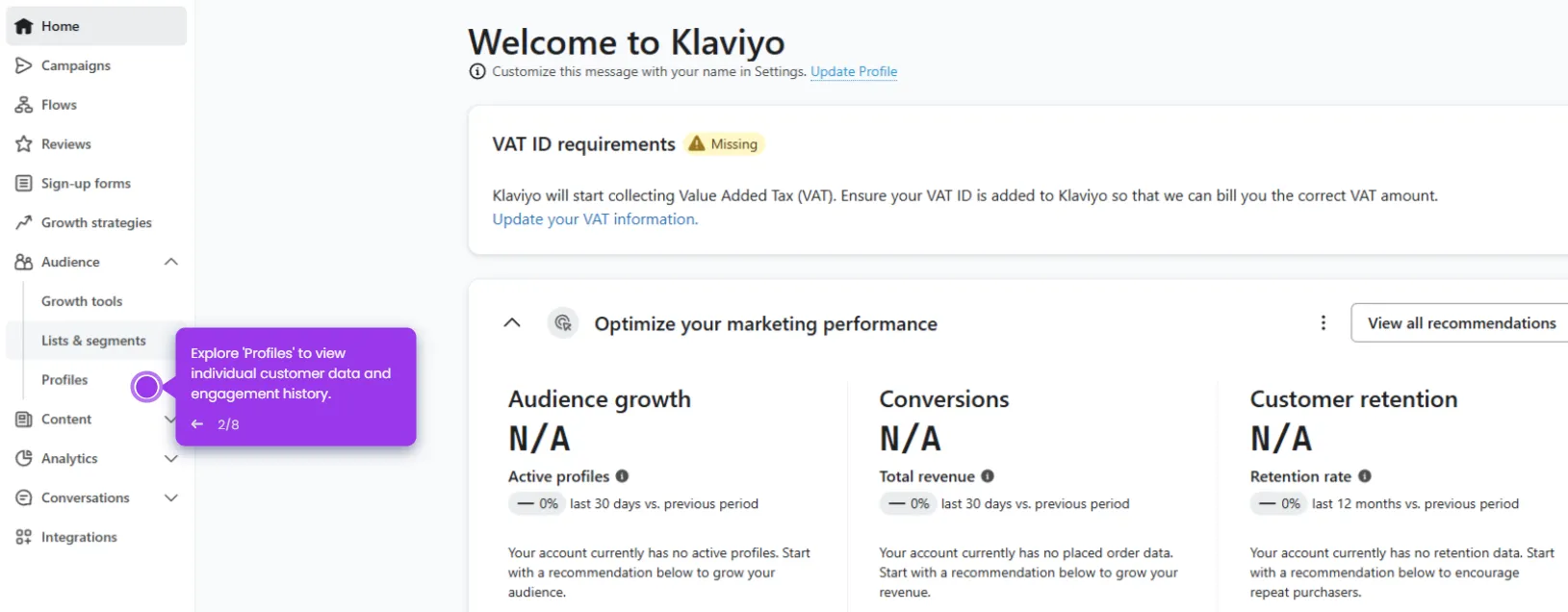The width and height of the screenshot is (1568, 612).
Task: Click the Active profiles info icon
Action: point(622,476)
